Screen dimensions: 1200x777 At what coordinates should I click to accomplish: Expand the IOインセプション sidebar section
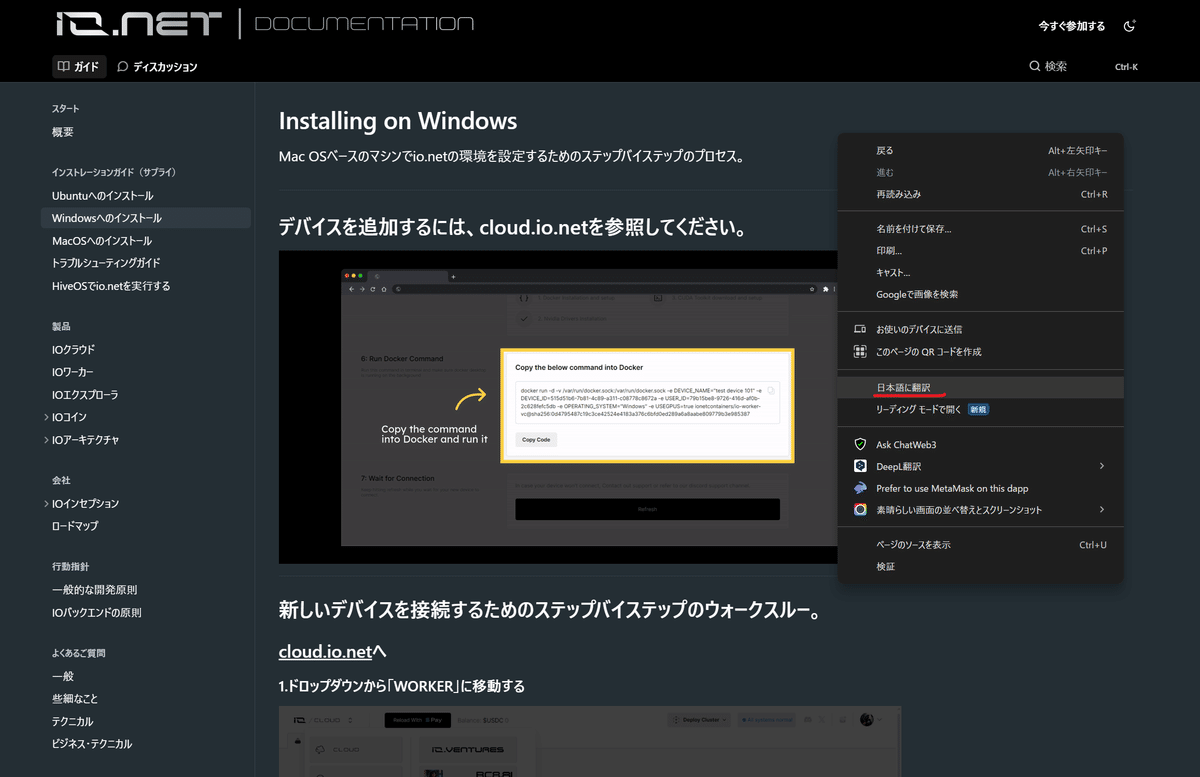point(46,503)
